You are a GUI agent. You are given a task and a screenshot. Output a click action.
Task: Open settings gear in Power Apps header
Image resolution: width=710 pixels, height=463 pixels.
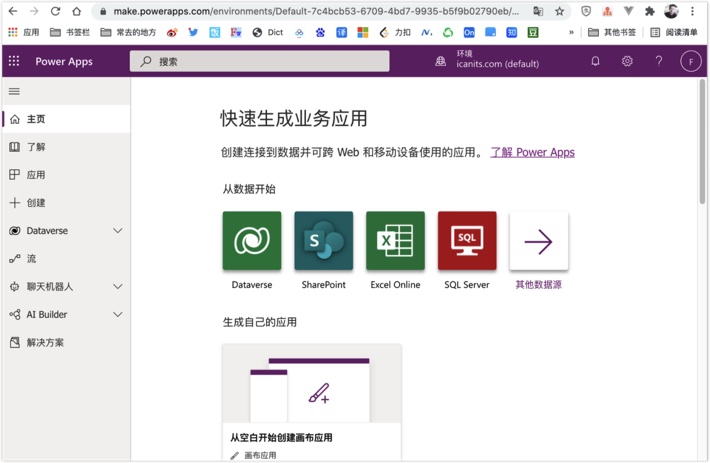click(627, 61)
